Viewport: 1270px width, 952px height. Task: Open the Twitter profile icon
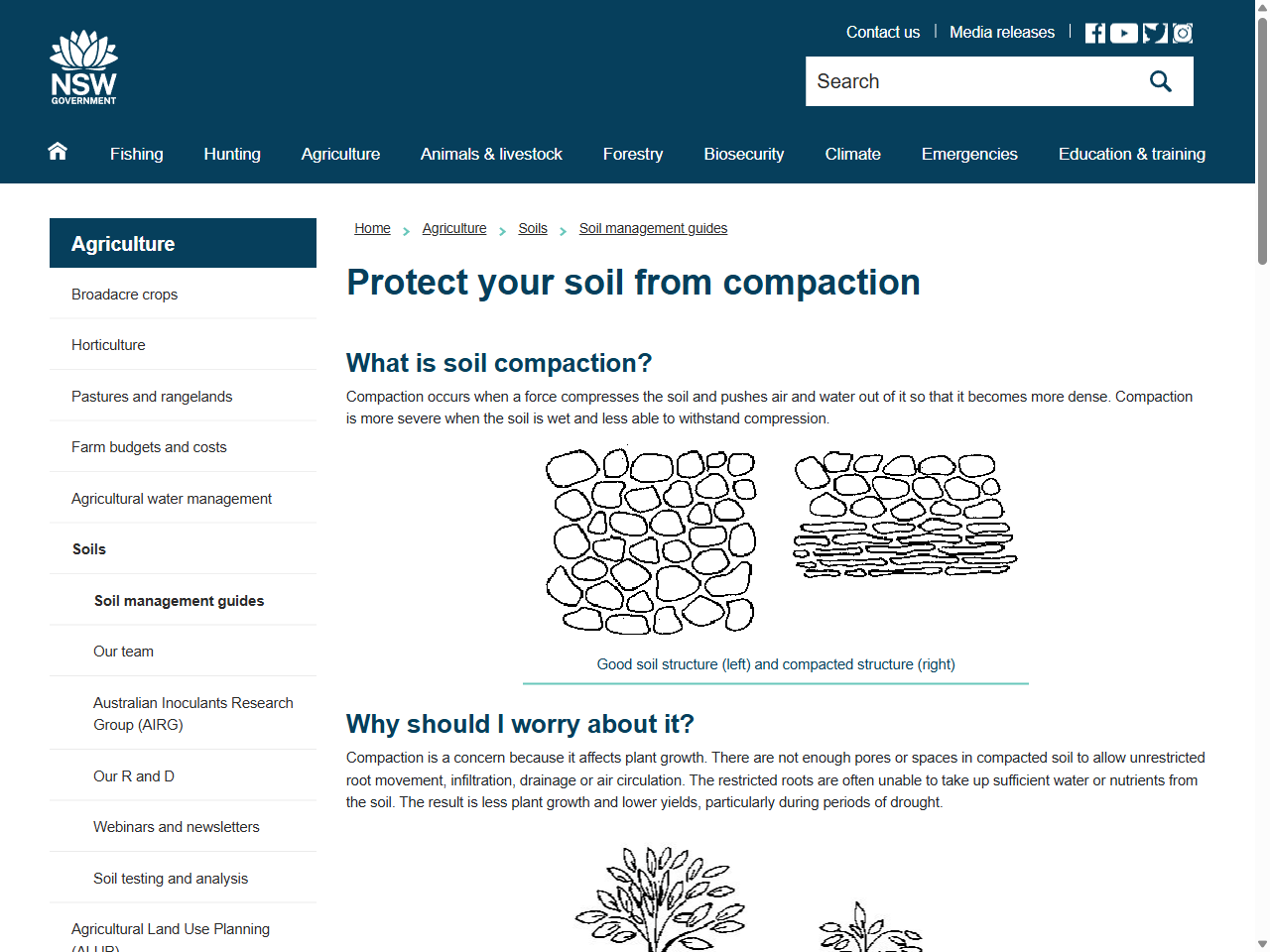tap(1153, 32)
